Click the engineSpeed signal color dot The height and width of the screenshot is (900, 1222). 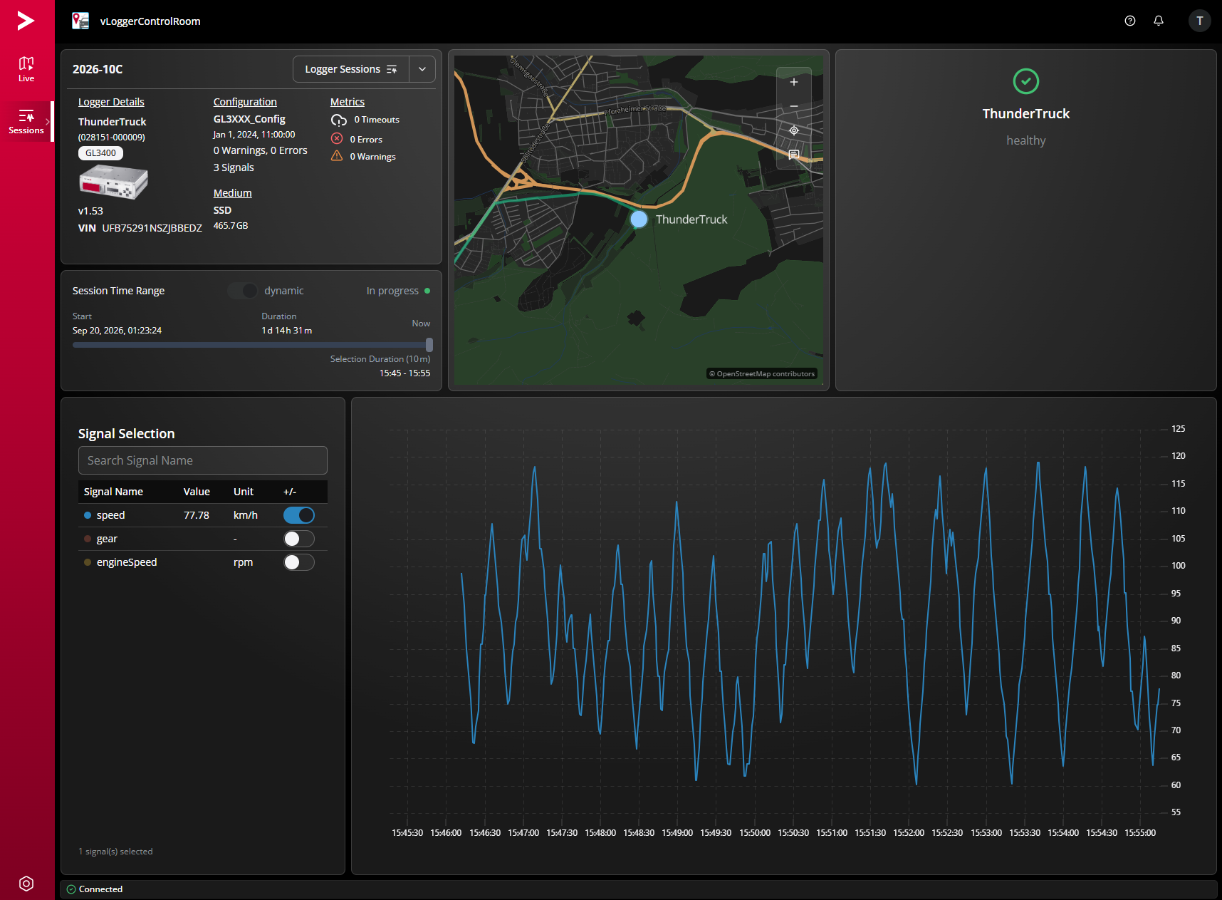(x=88, y=562)
